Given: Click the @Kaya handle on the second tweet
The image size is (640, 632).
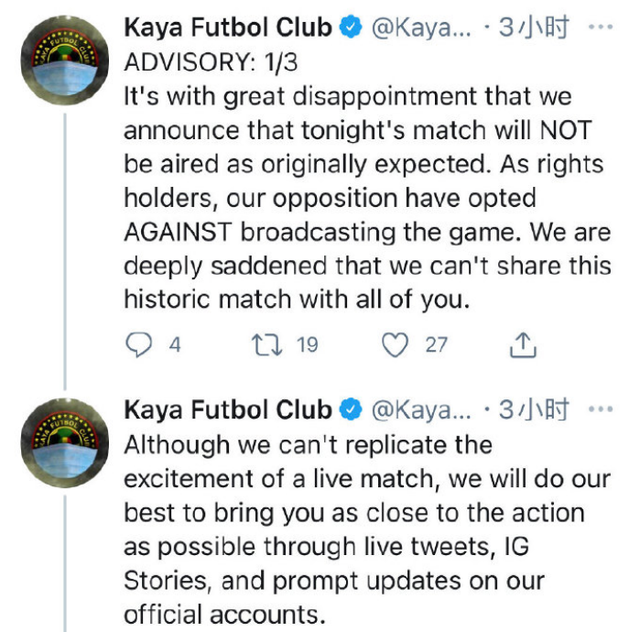Looking at the screenshot, I should pos(419,410).
